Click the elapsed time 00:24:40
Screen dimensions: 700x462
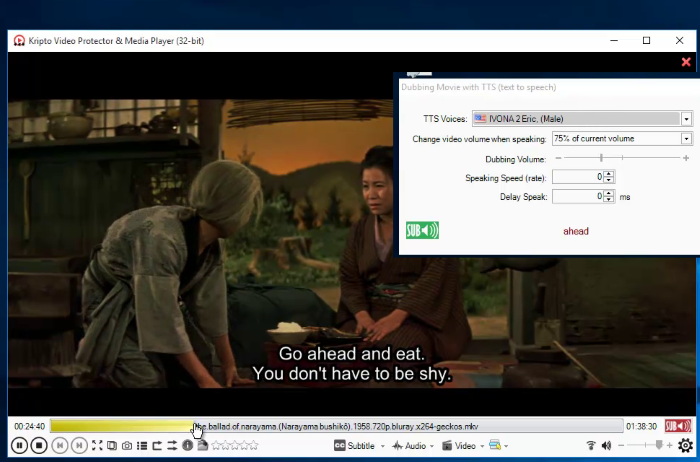[29, 426]
